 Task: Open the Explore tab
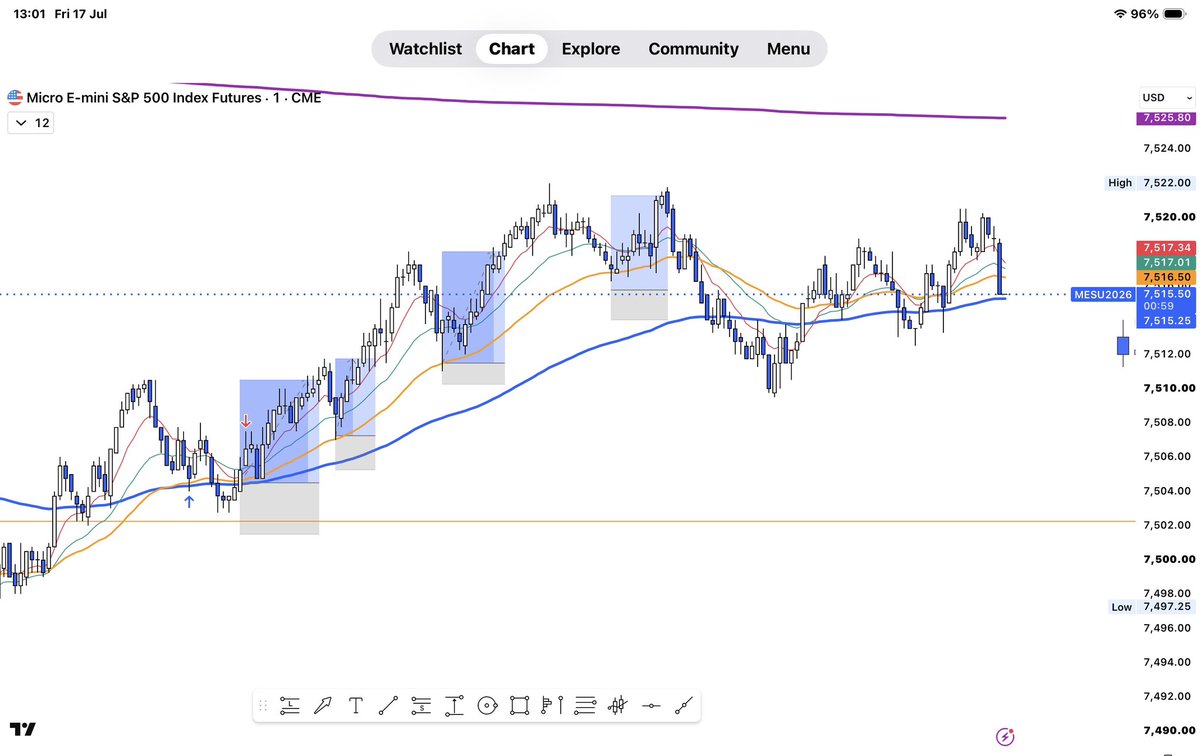[591, 48]
